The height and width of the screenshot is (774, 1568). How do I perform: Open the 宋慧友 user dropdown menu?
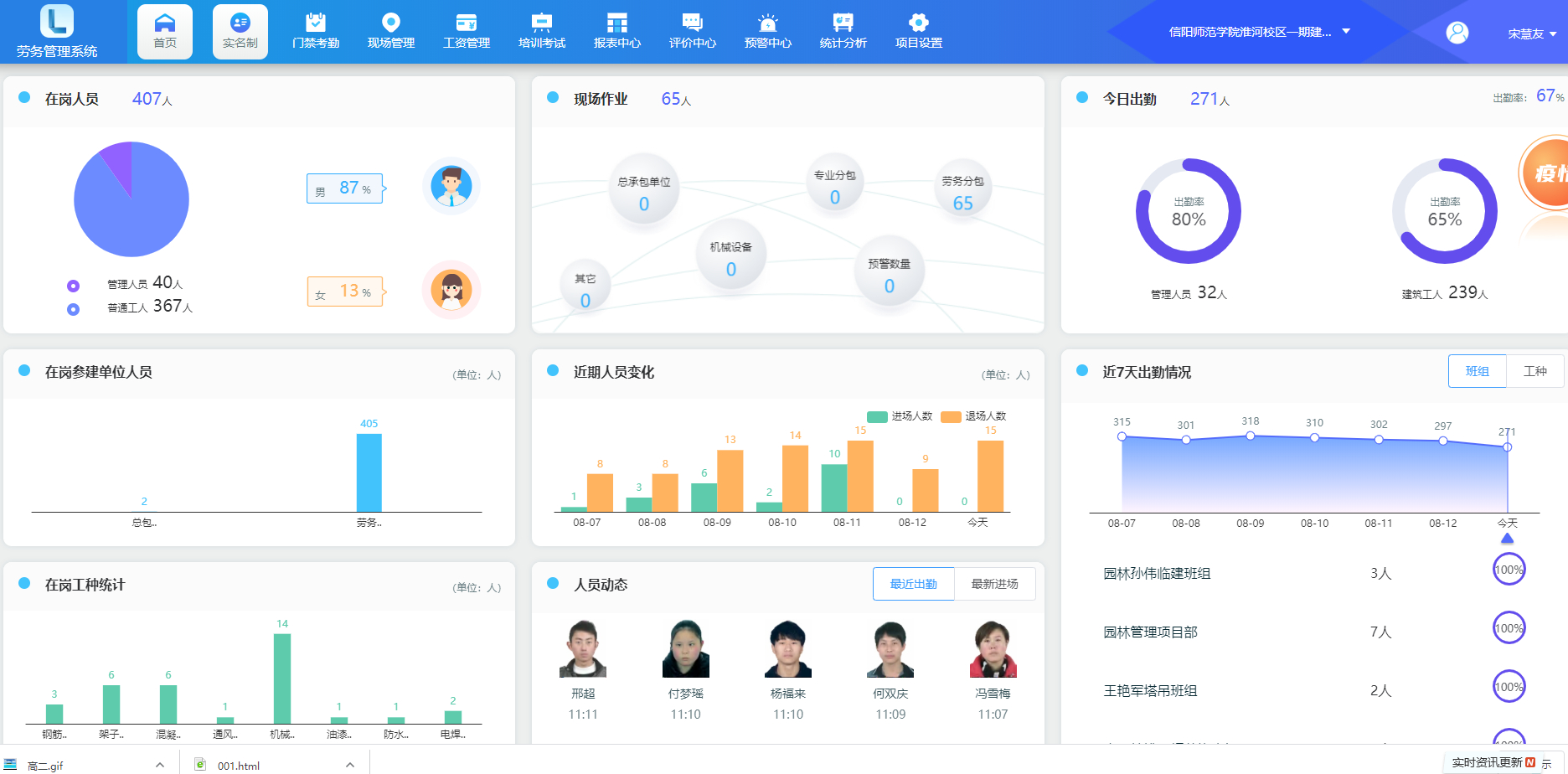pyautogui.click(x=1532, y=34)
